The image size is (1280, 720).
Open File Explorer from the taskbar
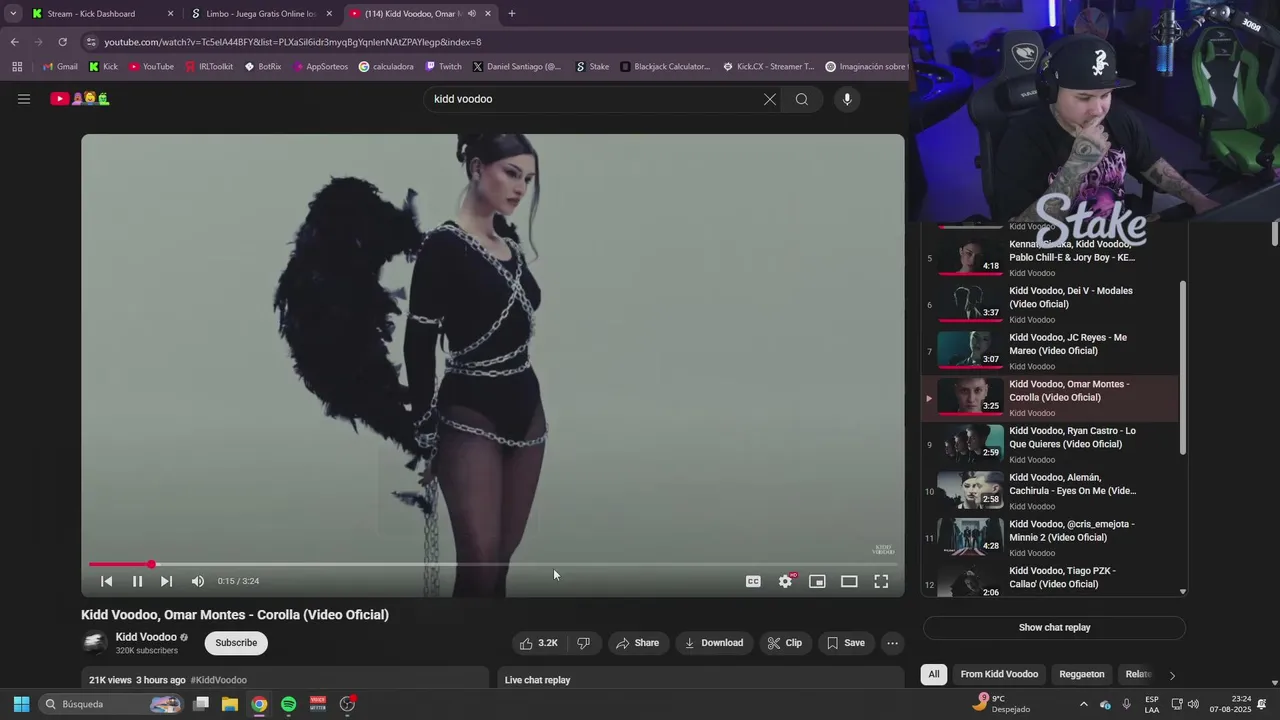229,704
